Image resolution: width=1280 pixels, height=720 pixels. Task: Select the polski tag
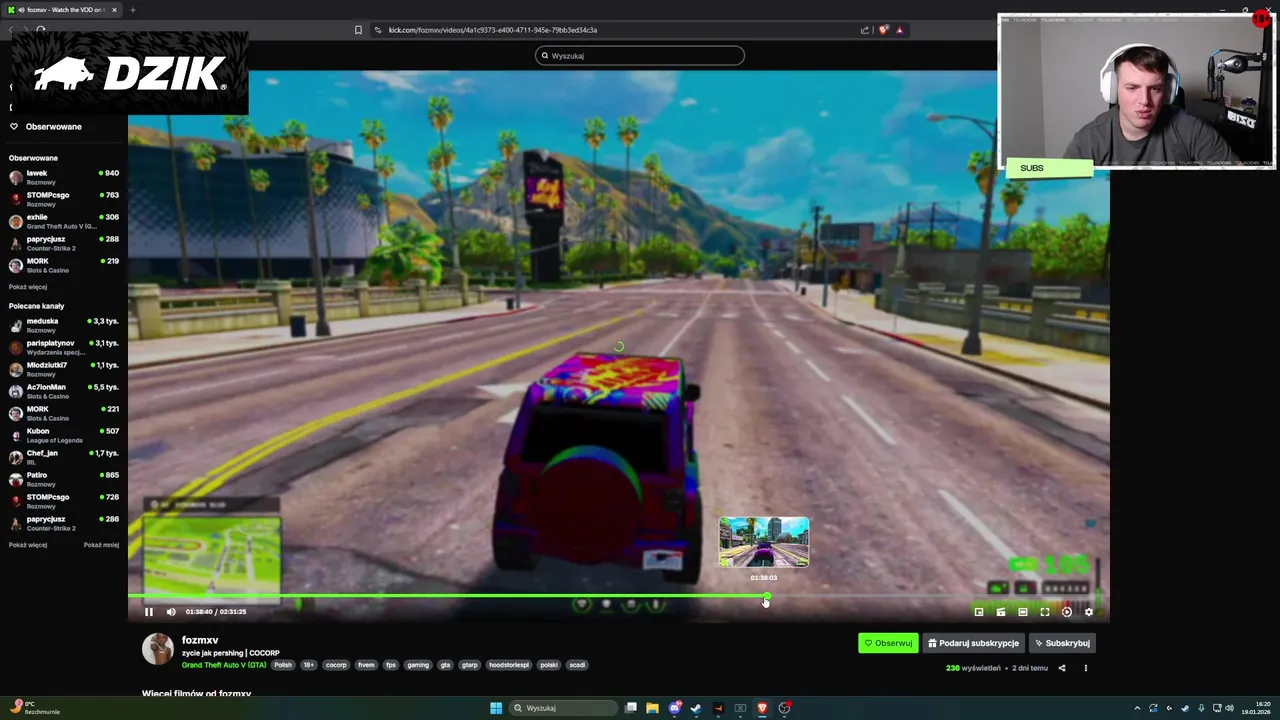point(549,665)
